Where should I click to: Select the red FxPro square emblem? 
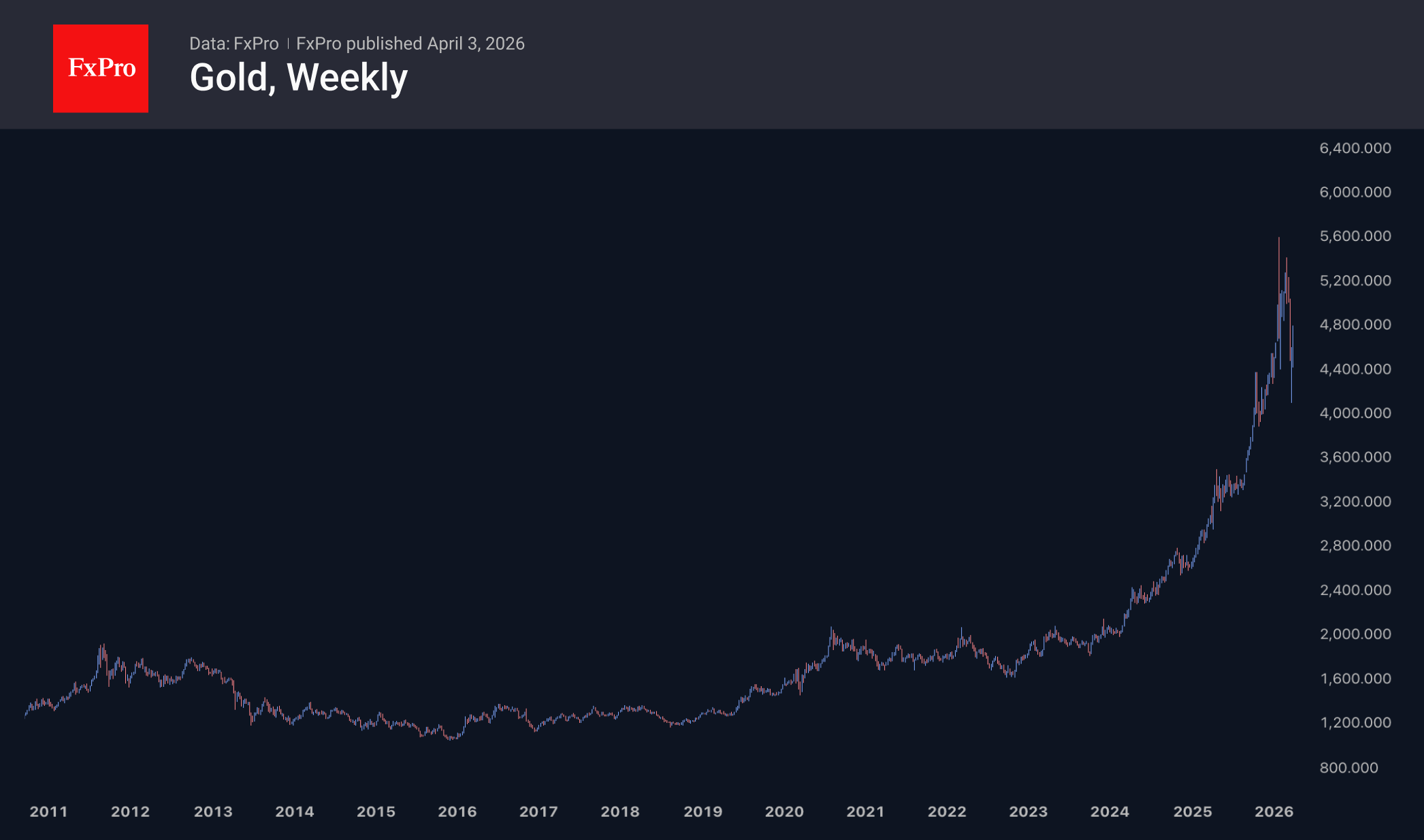click(x=101, y=67)
